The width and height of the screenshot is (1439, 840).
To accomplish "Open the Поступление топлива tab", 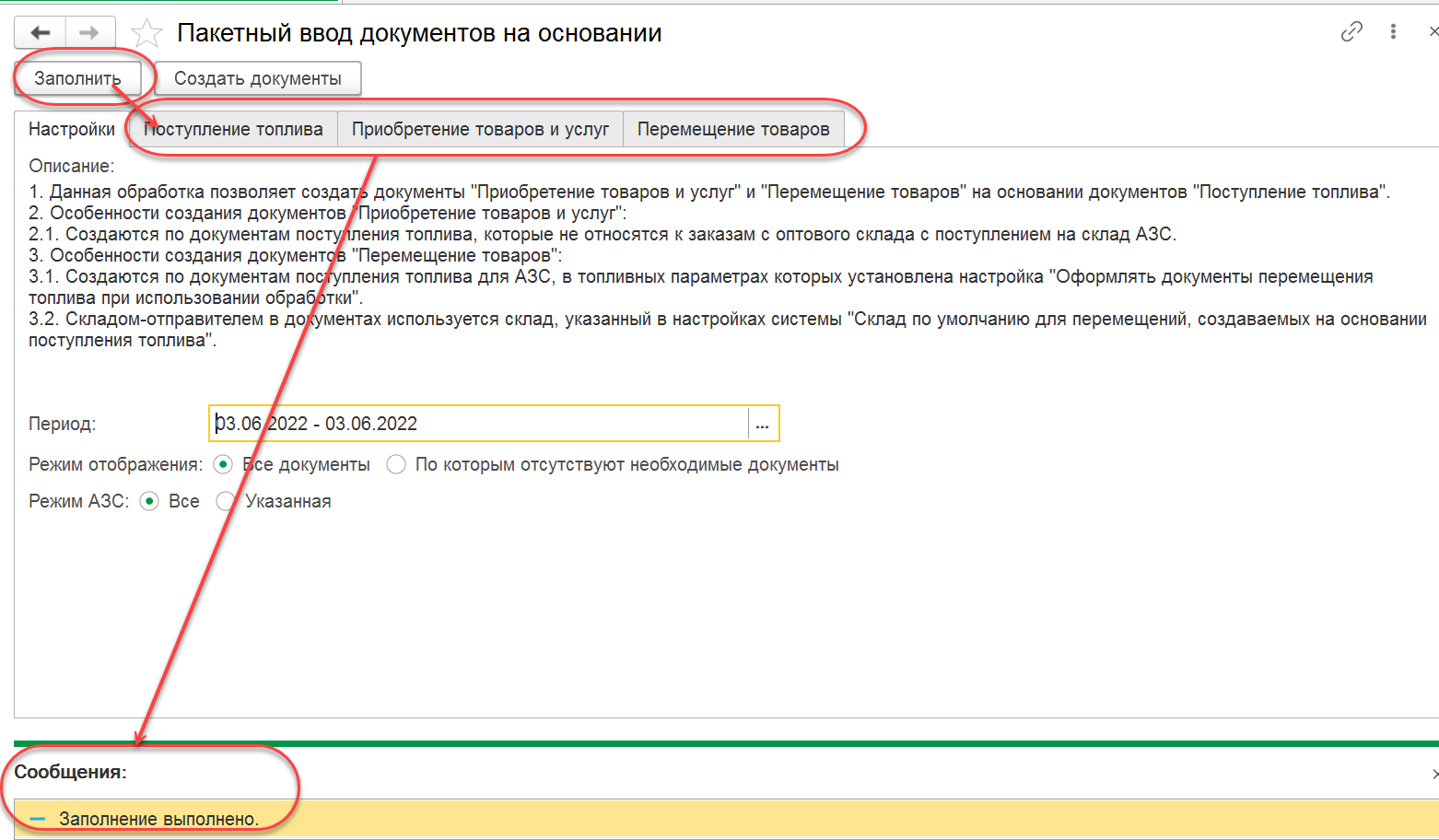I will pos(233,129).
